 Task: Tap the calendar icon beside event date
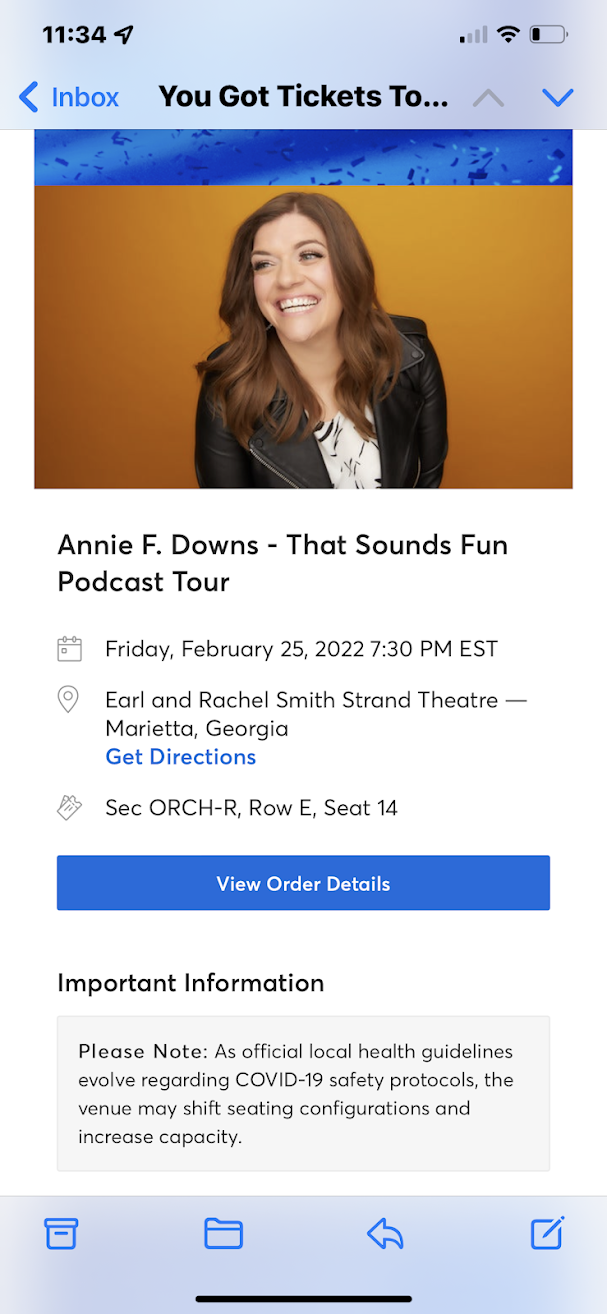pyautogui.click(x=69, y=649)
